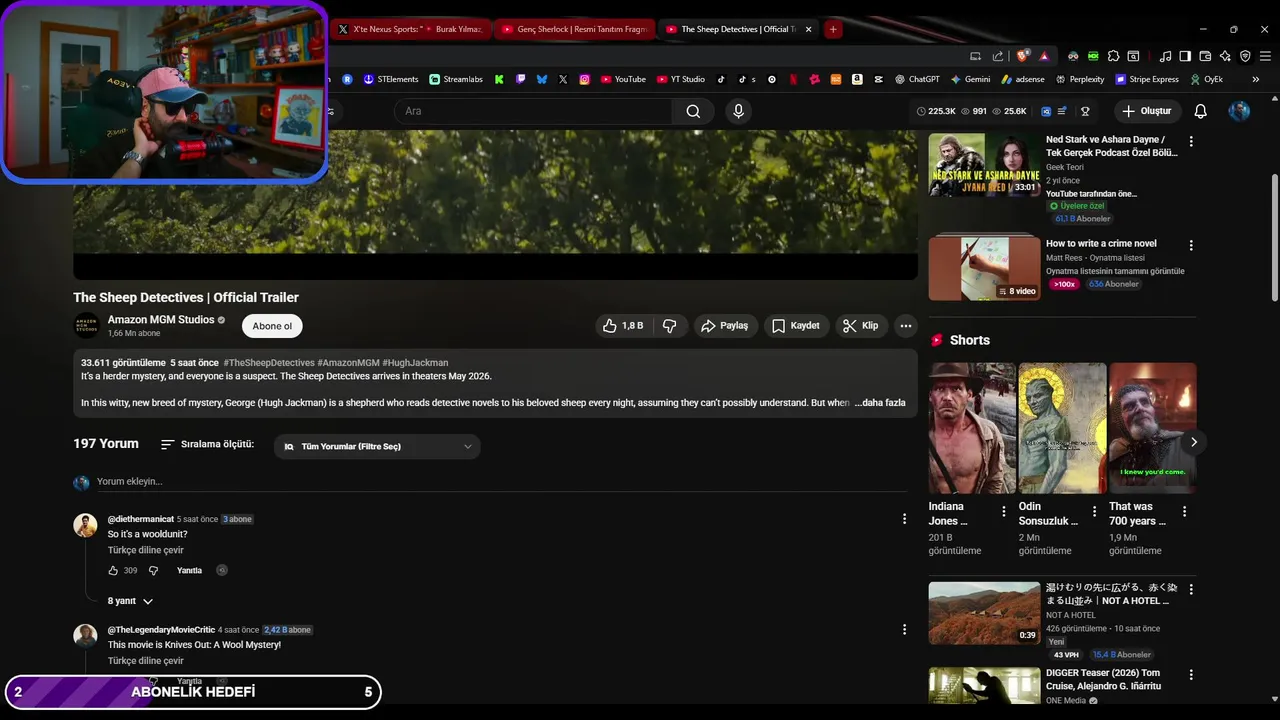Open NOT A HOTEL video thumbnail
Image resolution: width=1280 pixels, height=720 pixels.
pos(984,613)
